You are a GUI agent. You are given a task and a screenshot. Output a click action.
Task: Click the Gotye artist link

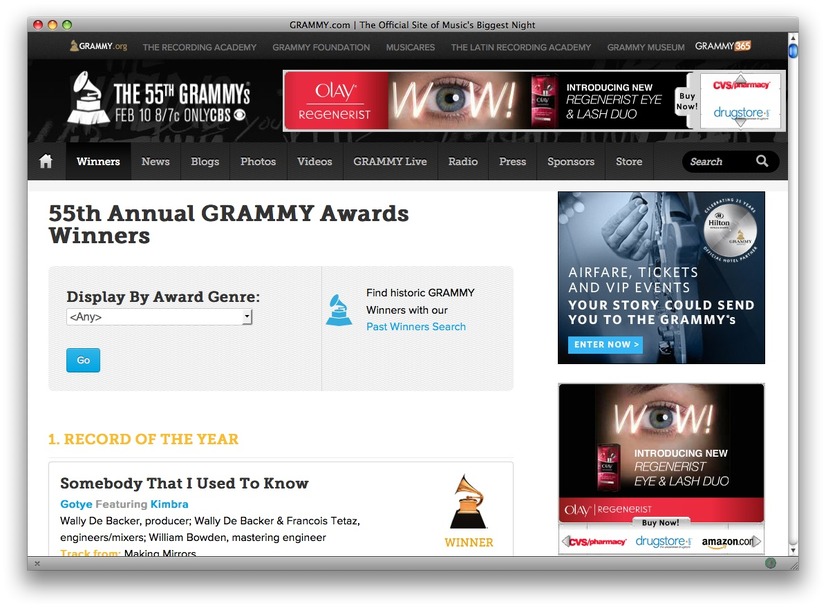76,504
